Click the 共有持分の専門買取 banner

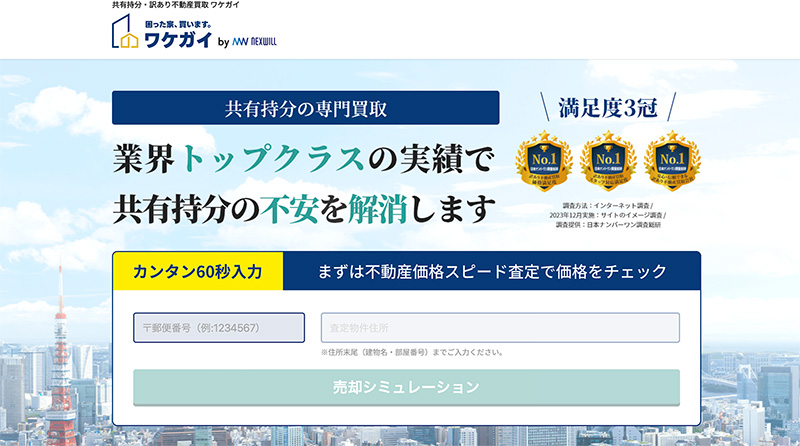click(x=306, y=108)
